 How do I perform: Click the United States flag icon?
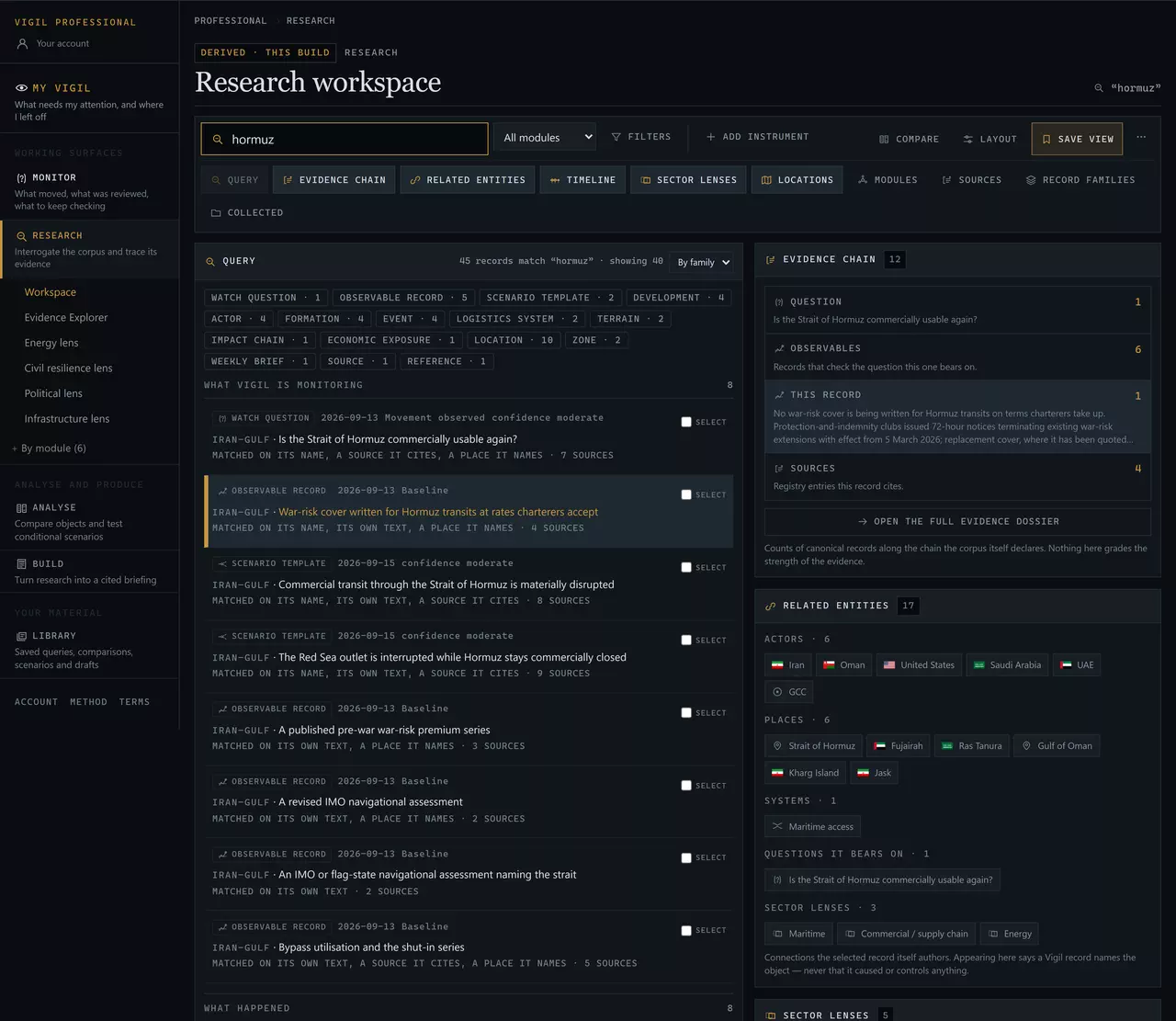pos(889,665)
